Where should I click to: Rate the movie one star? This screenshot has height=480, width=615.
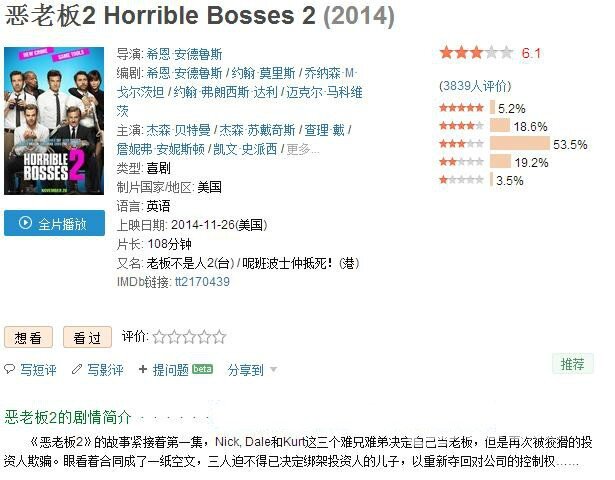click(x=159, y=337)
